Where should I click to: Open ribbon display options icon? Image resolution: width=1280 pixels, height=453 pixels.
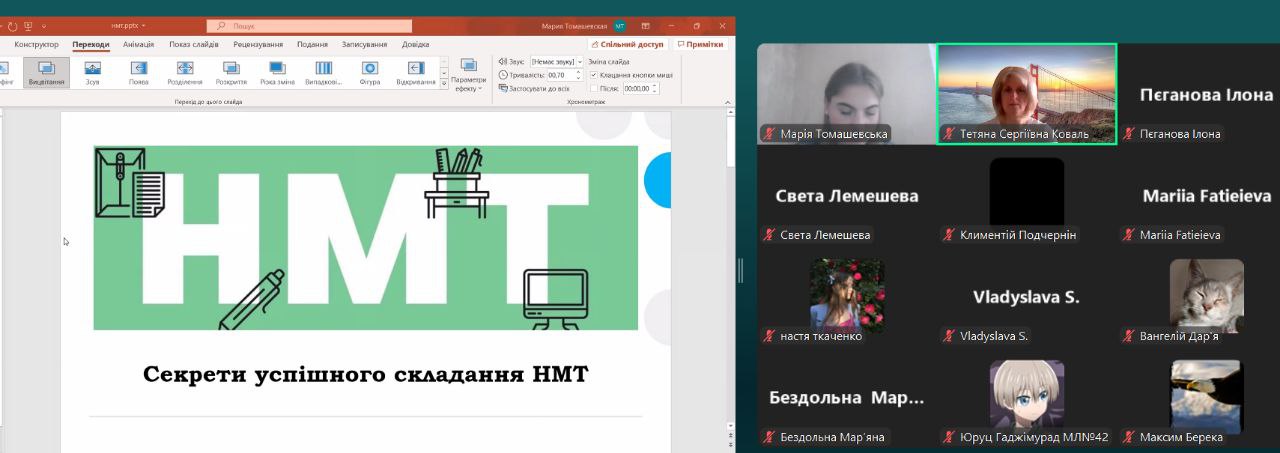[646, 25]
